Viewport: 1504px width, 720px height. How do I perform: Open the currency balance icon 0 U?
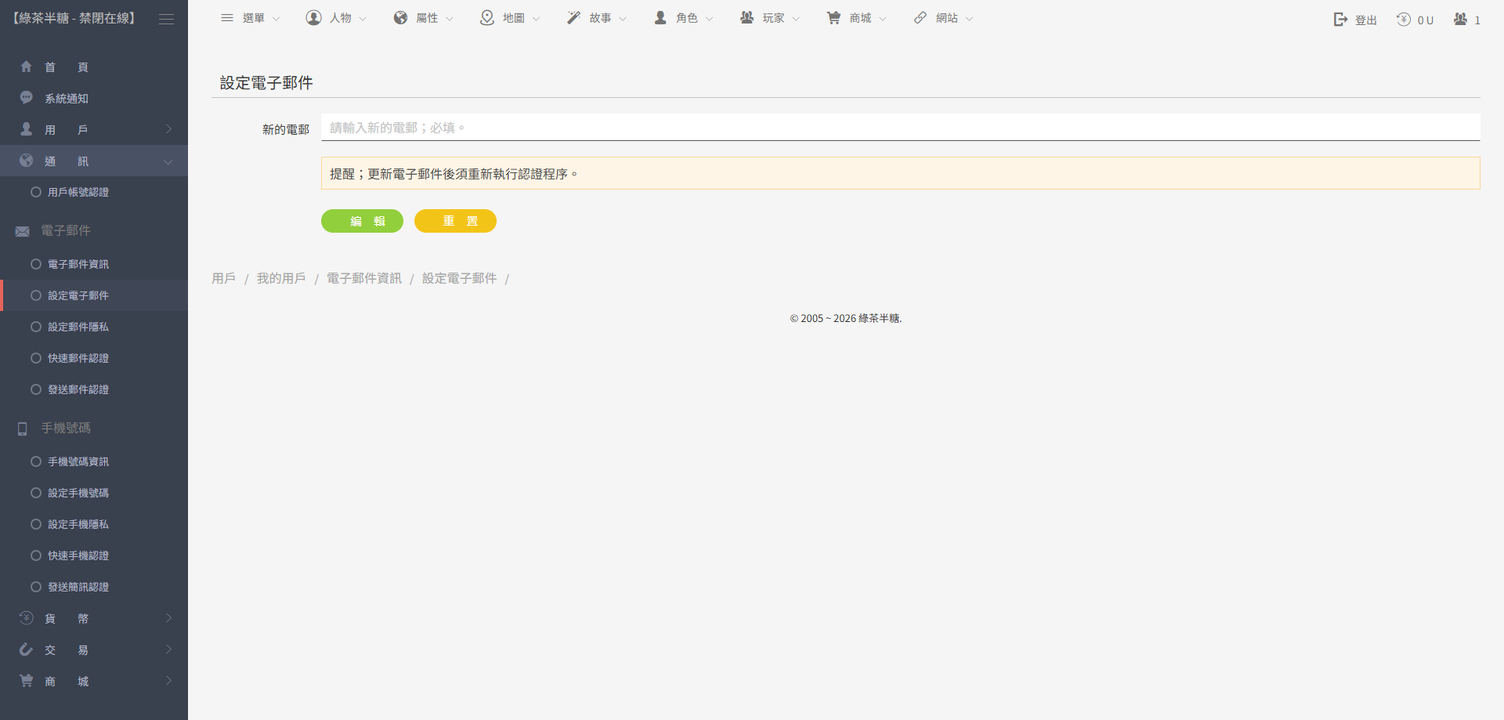pyautogui.click(x=1403, y=19)
